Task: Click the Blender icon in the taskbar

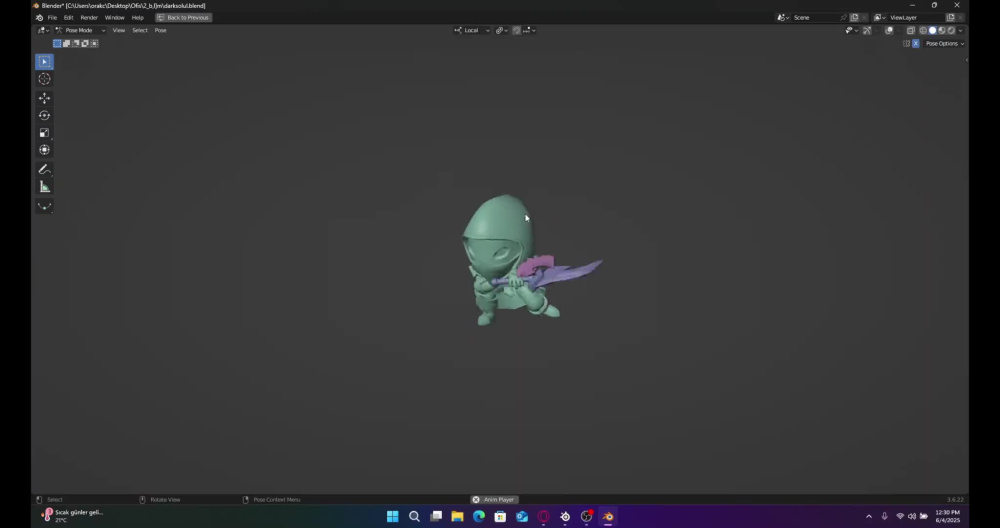Action: (x=608, y=517)
